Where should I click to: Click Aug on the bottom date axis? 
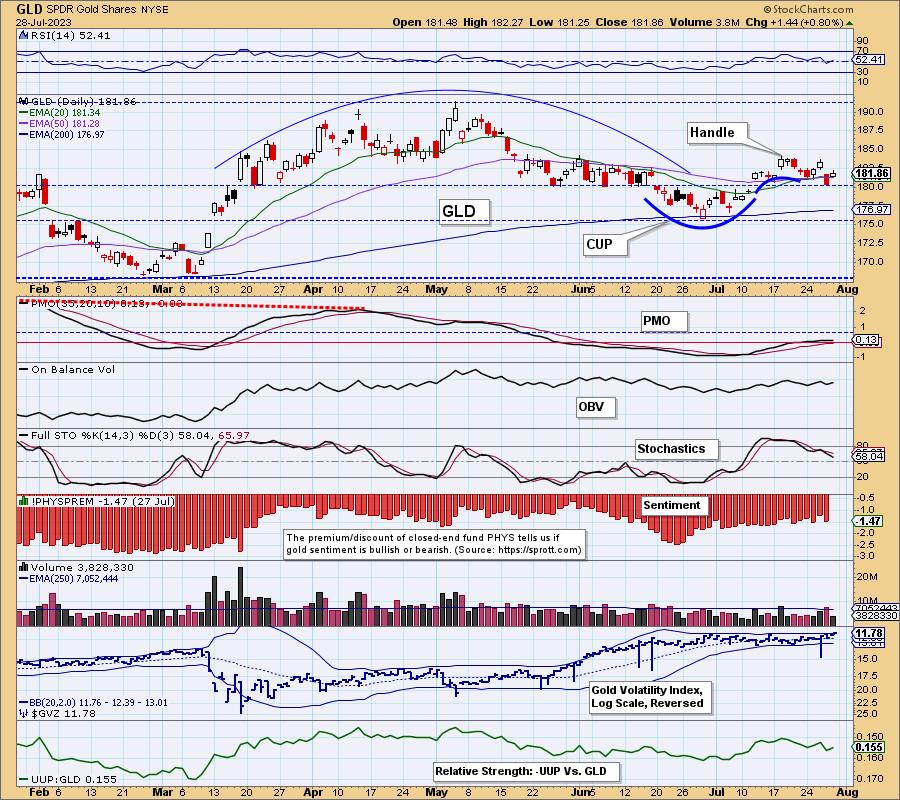pos(847,792)
